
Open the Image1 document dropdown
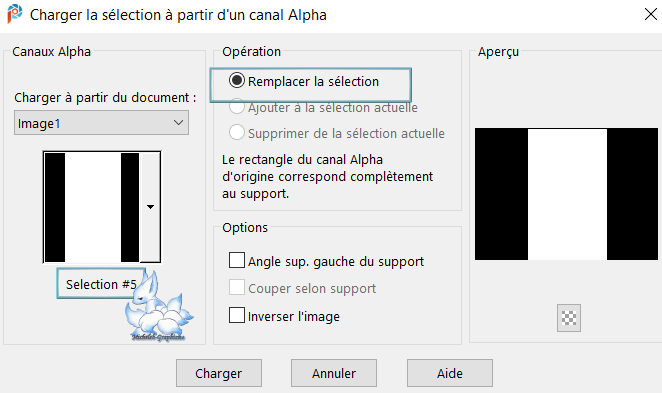click(101, 123)
